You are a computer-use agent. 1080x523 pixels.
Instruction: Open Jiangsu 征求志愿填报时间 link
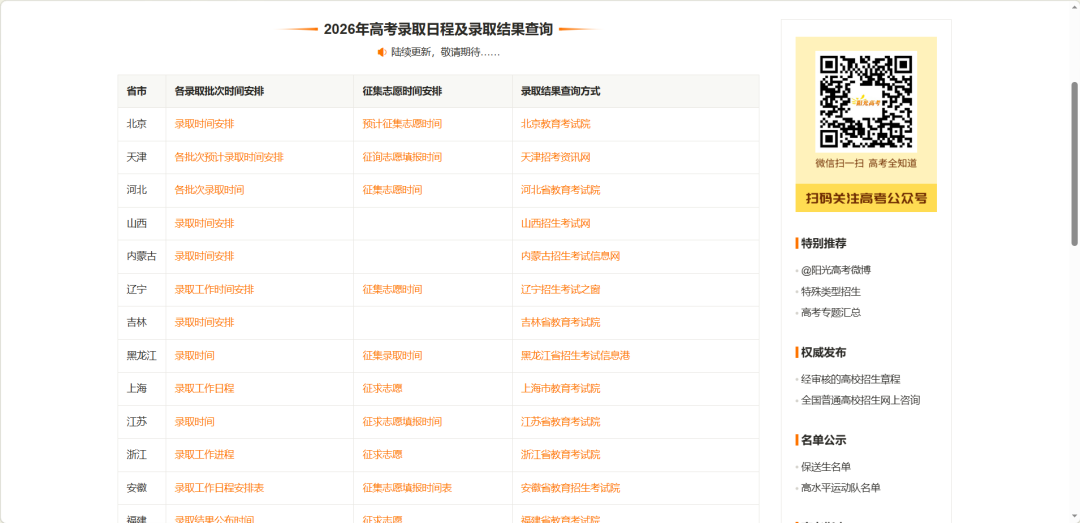coord(402,422)
